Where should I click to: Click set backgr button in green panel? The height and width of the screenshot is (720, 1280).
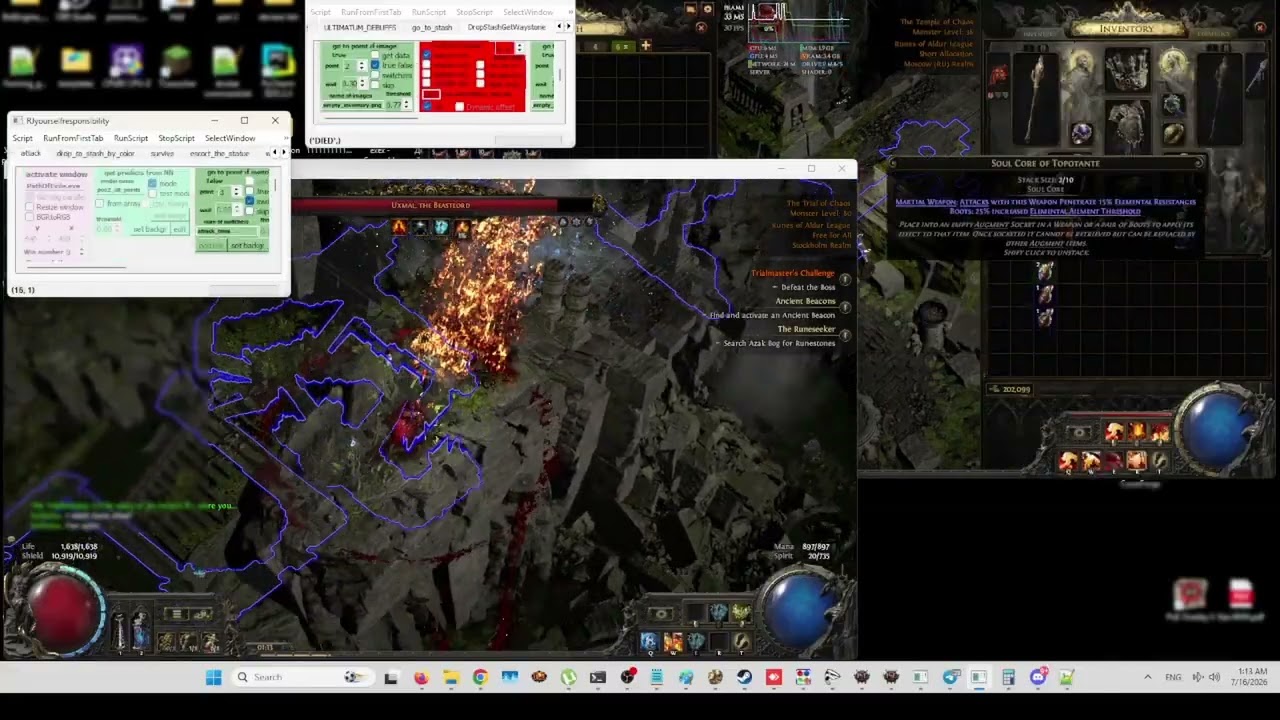[x=247, y=245]
